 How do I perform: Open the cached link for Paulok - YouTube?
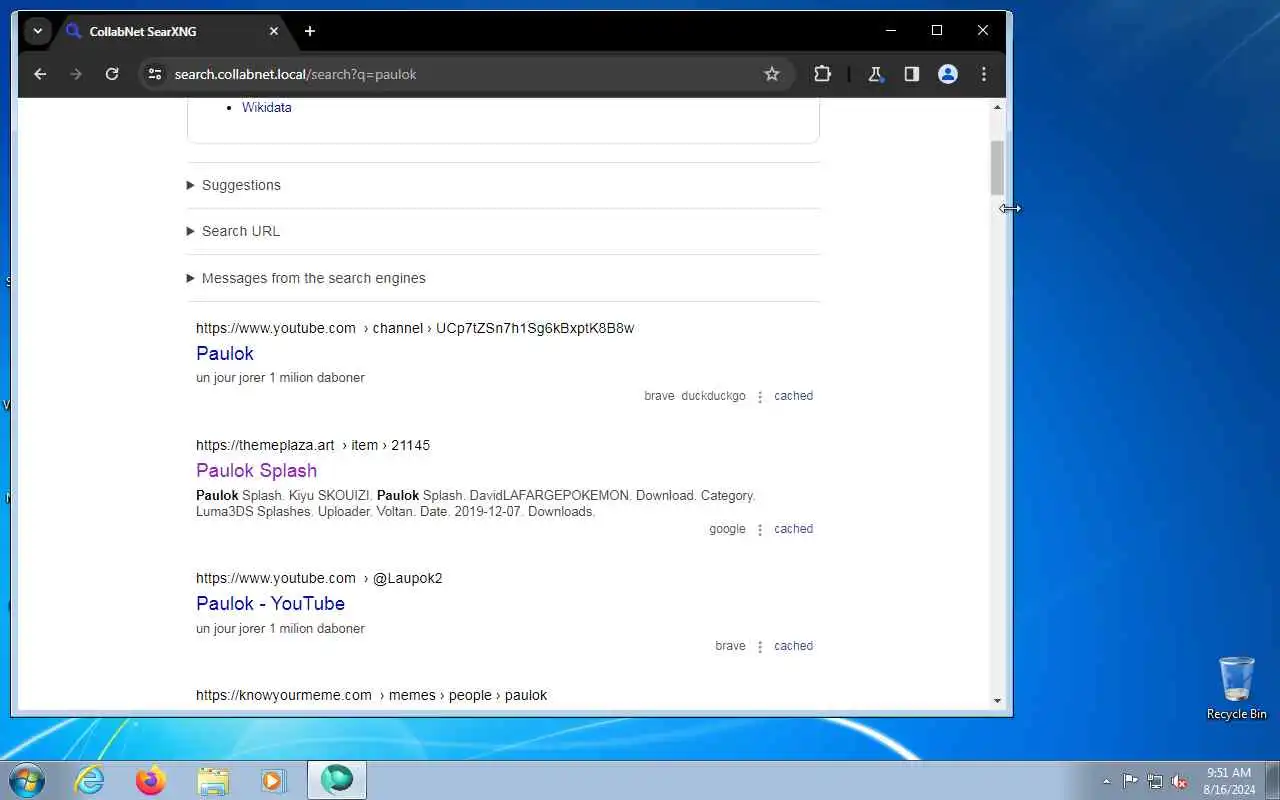[793, 646]
